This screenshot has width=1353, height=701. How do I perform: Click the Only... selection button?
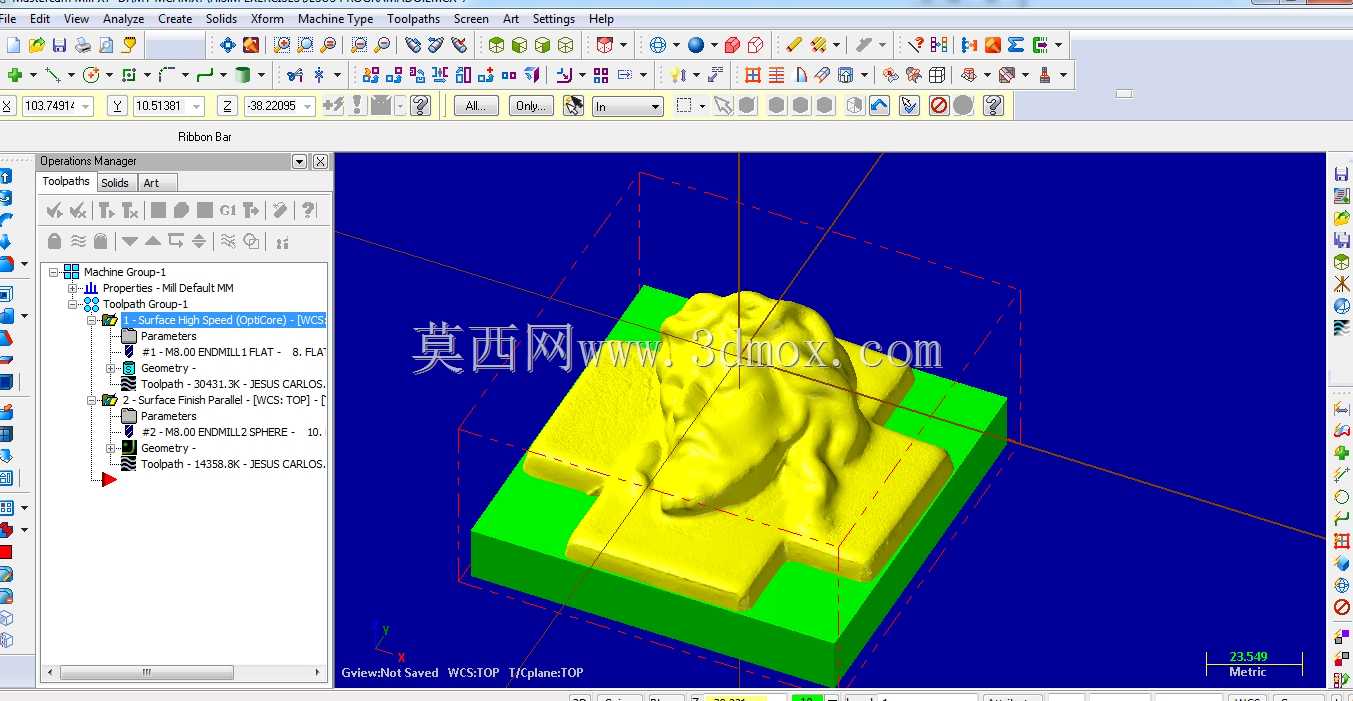[x=530, y=106]
